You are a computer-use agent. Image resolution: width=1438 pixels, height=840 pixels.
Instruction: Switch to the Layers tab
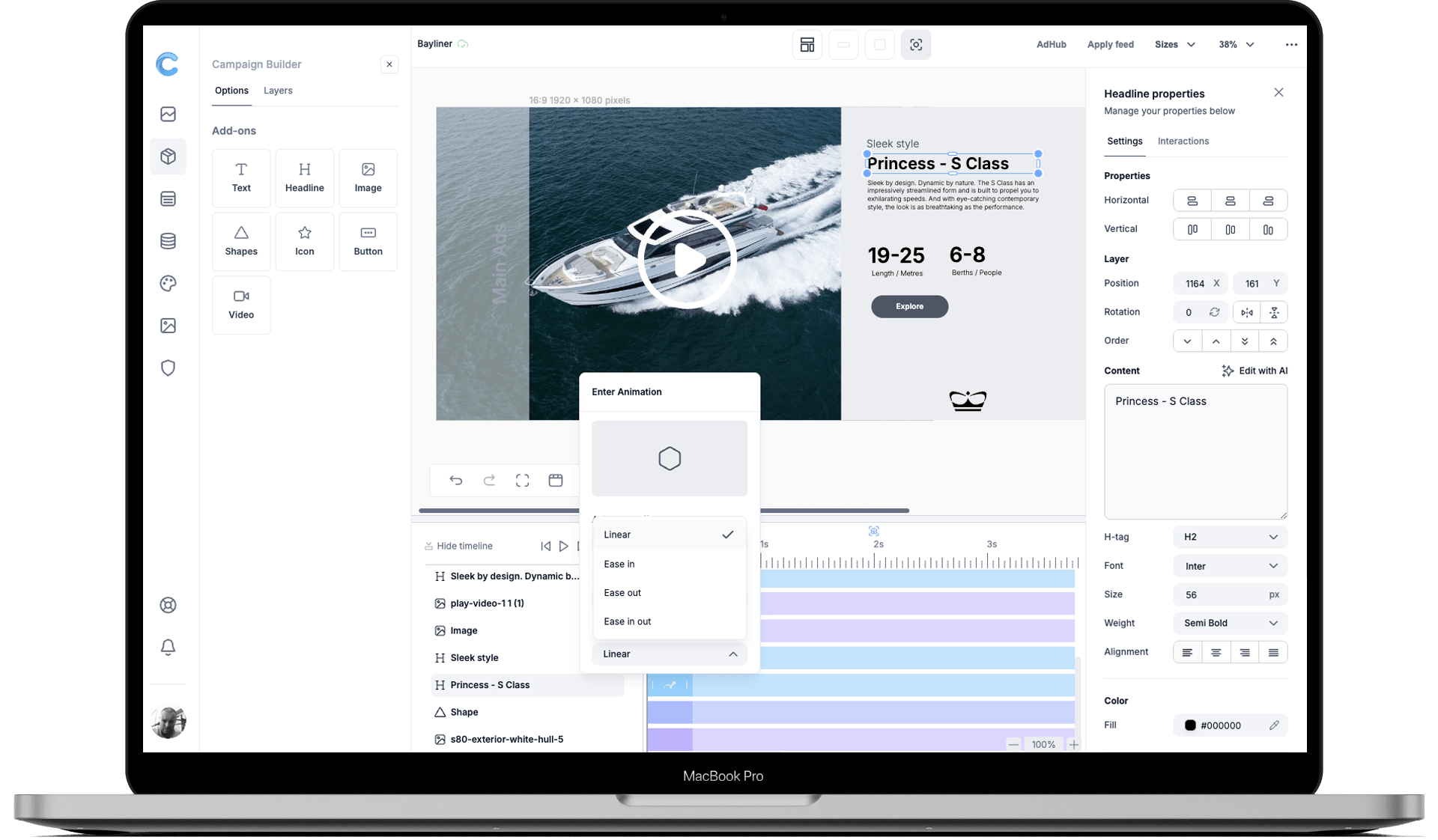pyautogui.click(x=278, y=91)
